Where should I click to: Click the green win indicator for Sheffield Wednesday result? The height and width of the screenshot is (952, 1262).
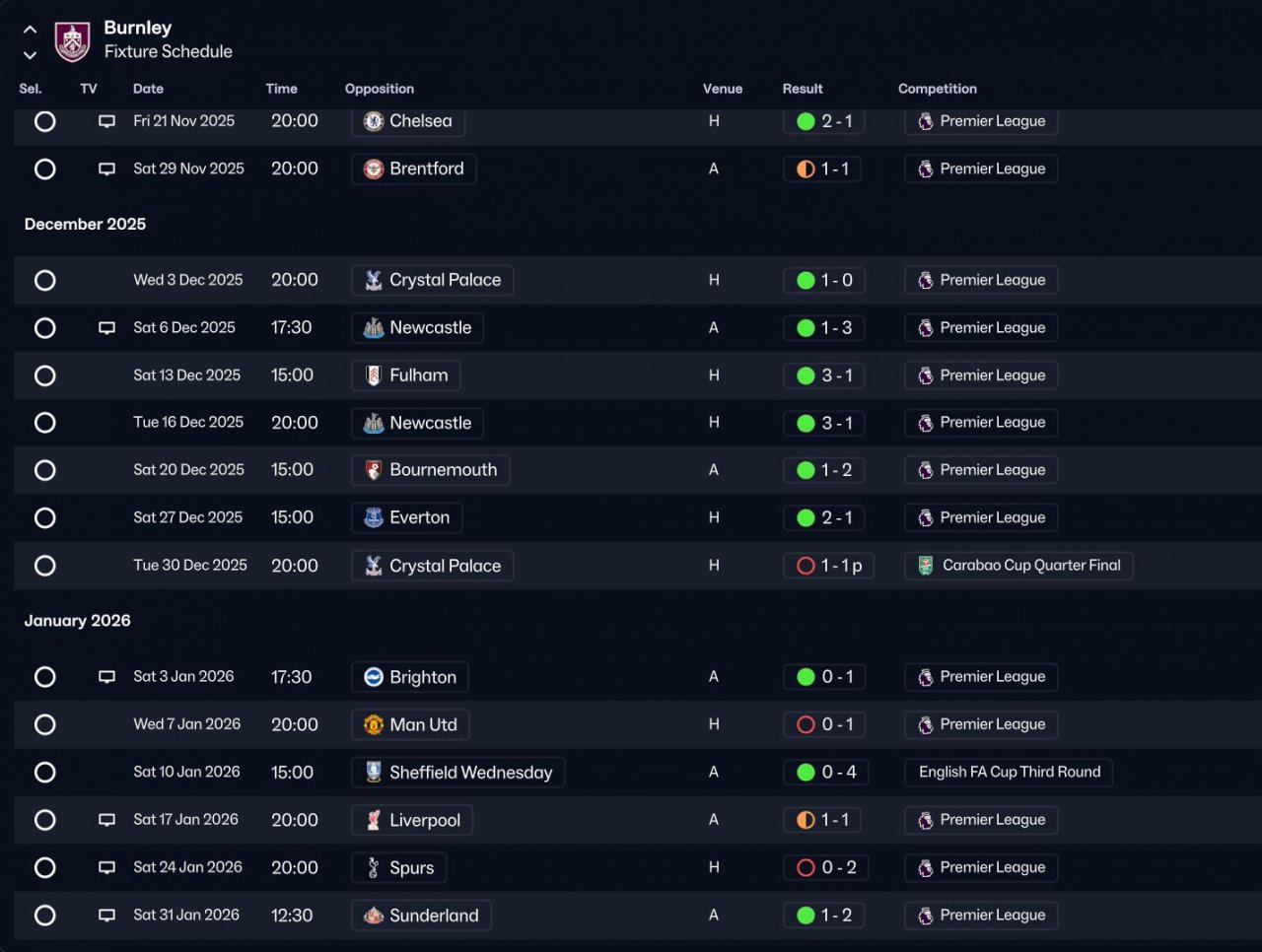click(x=806, y=773)
